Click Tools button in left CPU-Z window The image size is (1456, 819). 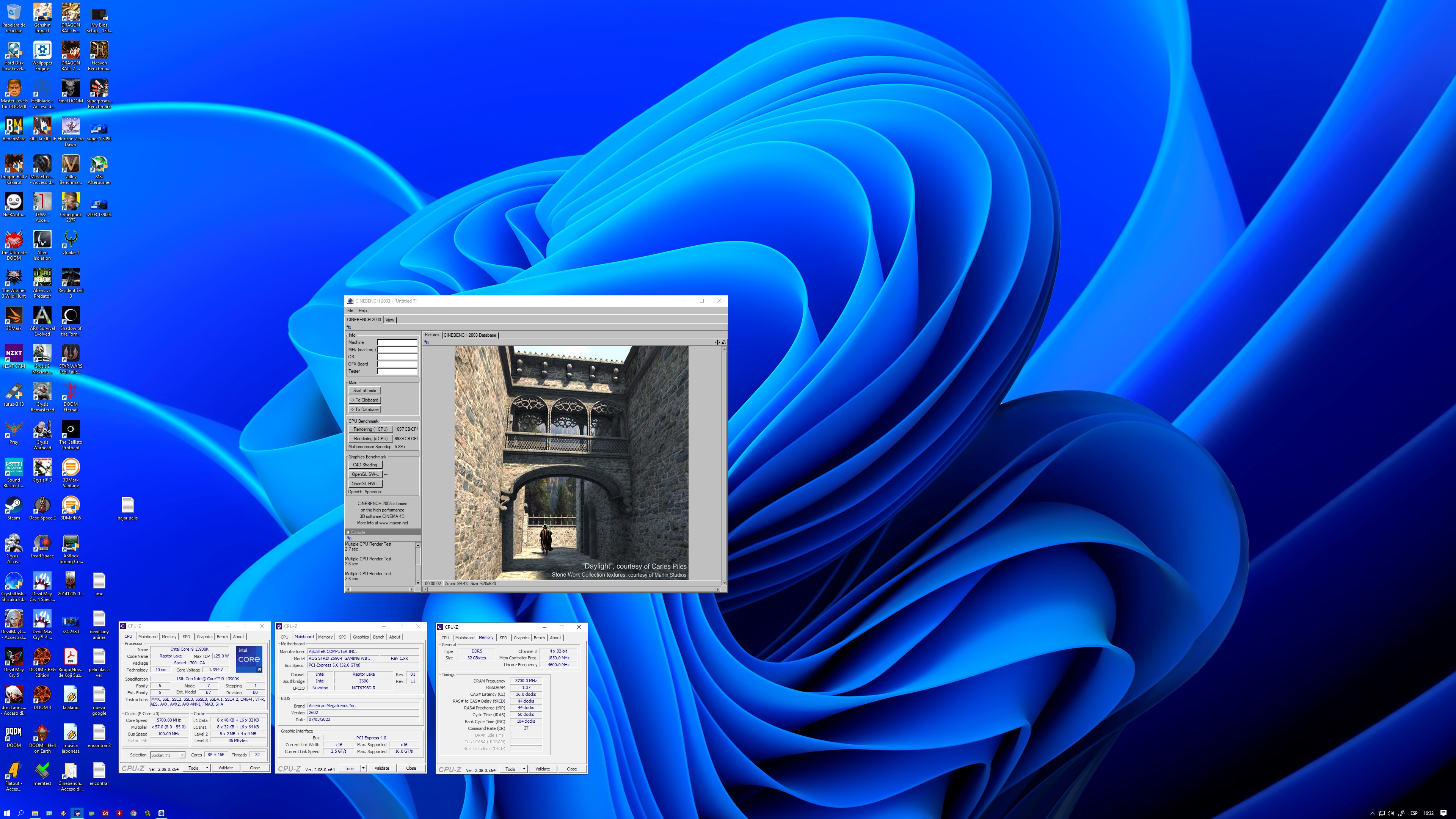193,768
